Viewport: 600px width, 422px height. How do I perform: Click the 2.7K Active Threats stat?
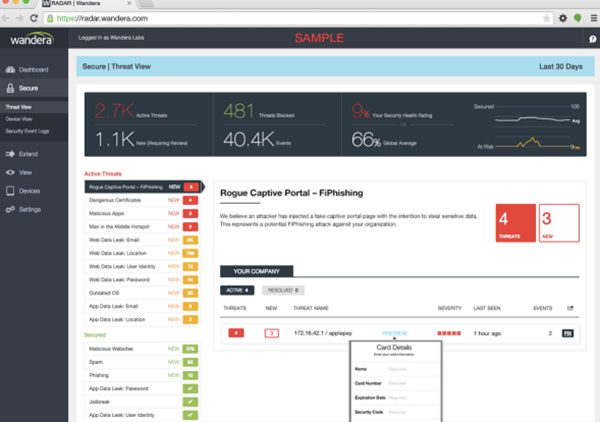[x=131, y=111]
